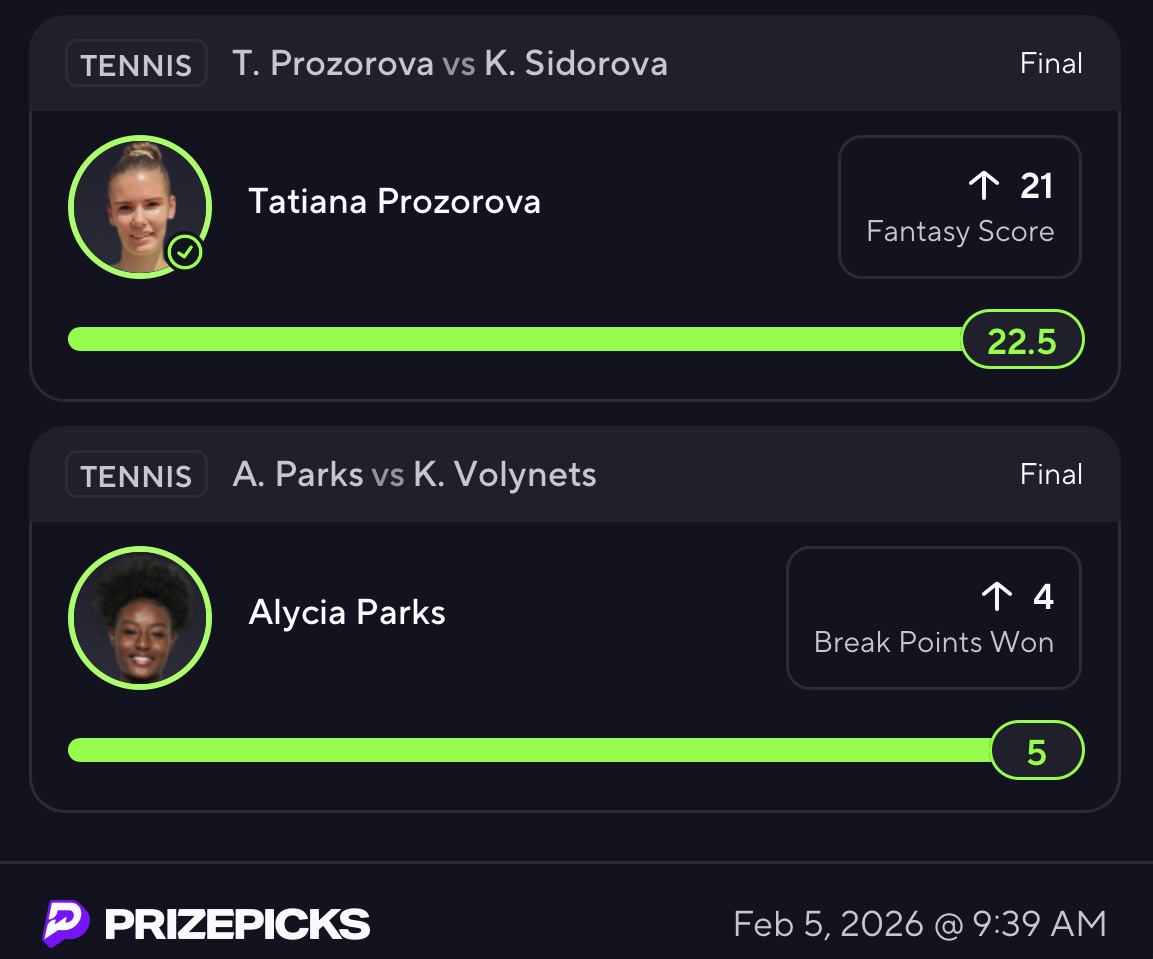This screenshot has height=959, width=1153.
Task: Click the Tatiana Prozorova player name
Action: (x=394, y=202)
